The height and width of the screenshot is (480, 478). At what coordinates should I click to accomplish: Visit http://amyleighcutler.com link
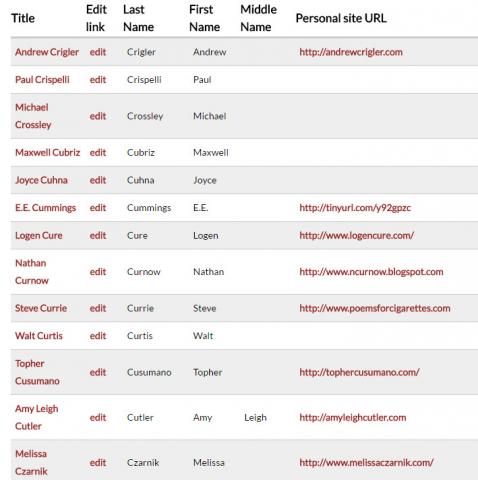(x=353, y=418)
